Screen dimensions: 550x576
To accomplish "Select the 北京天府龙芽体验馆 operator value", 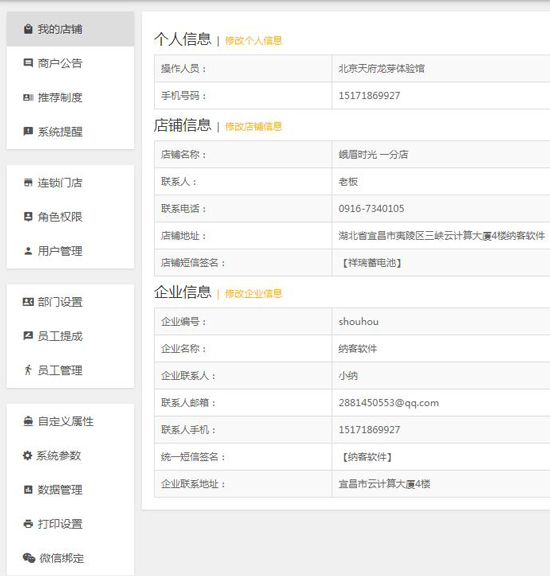I will click(381, 68).
